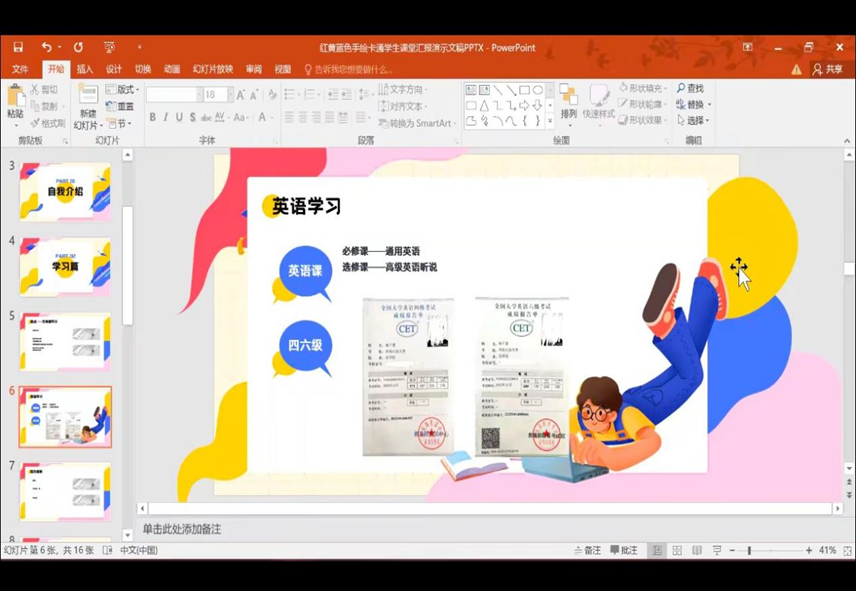Switch to Slide Sorter view icon
The height and width of the screenshot is (591, 856).
(x=677, y=551)
